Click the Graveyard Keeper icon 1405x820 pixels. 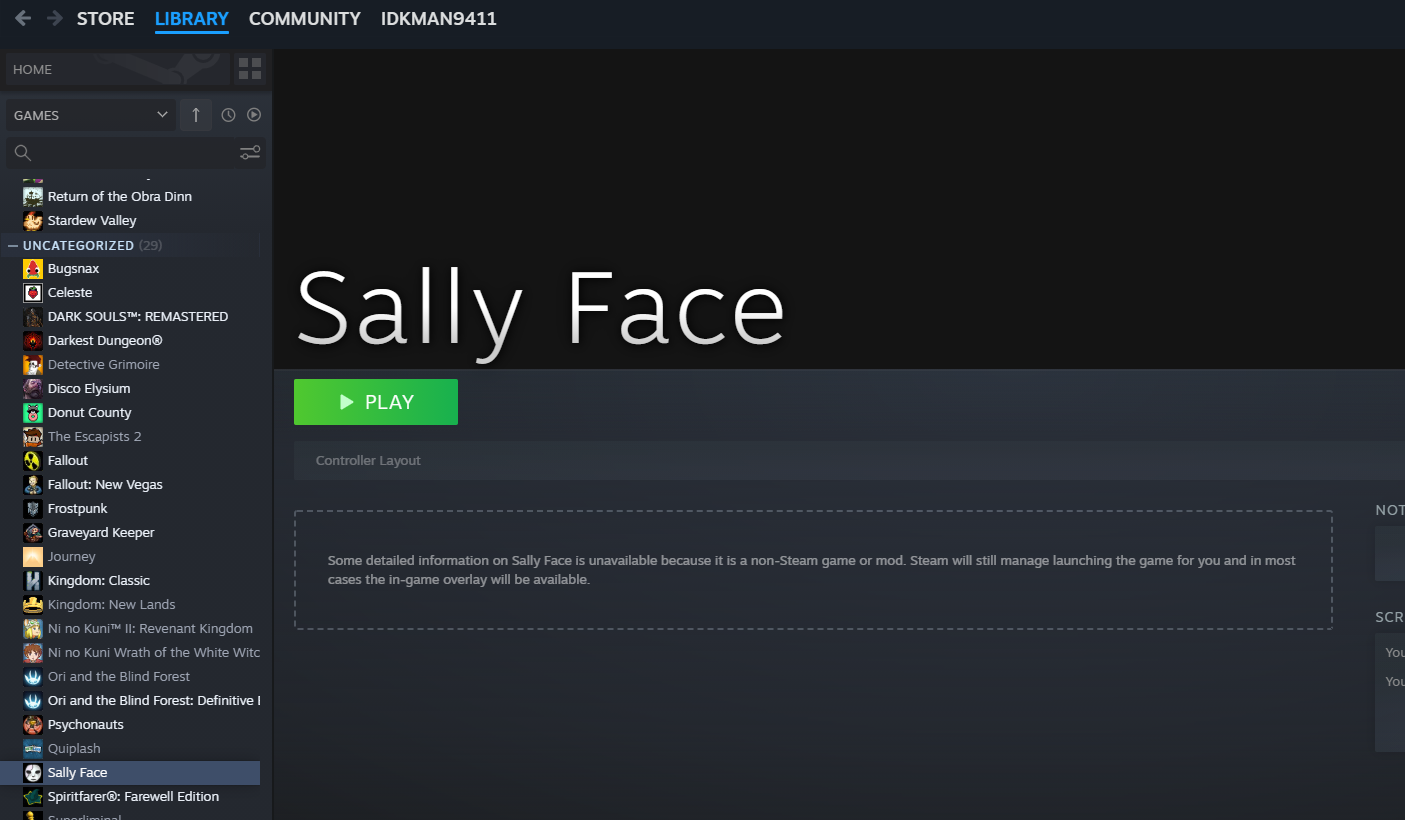click(x=33, y=533)
